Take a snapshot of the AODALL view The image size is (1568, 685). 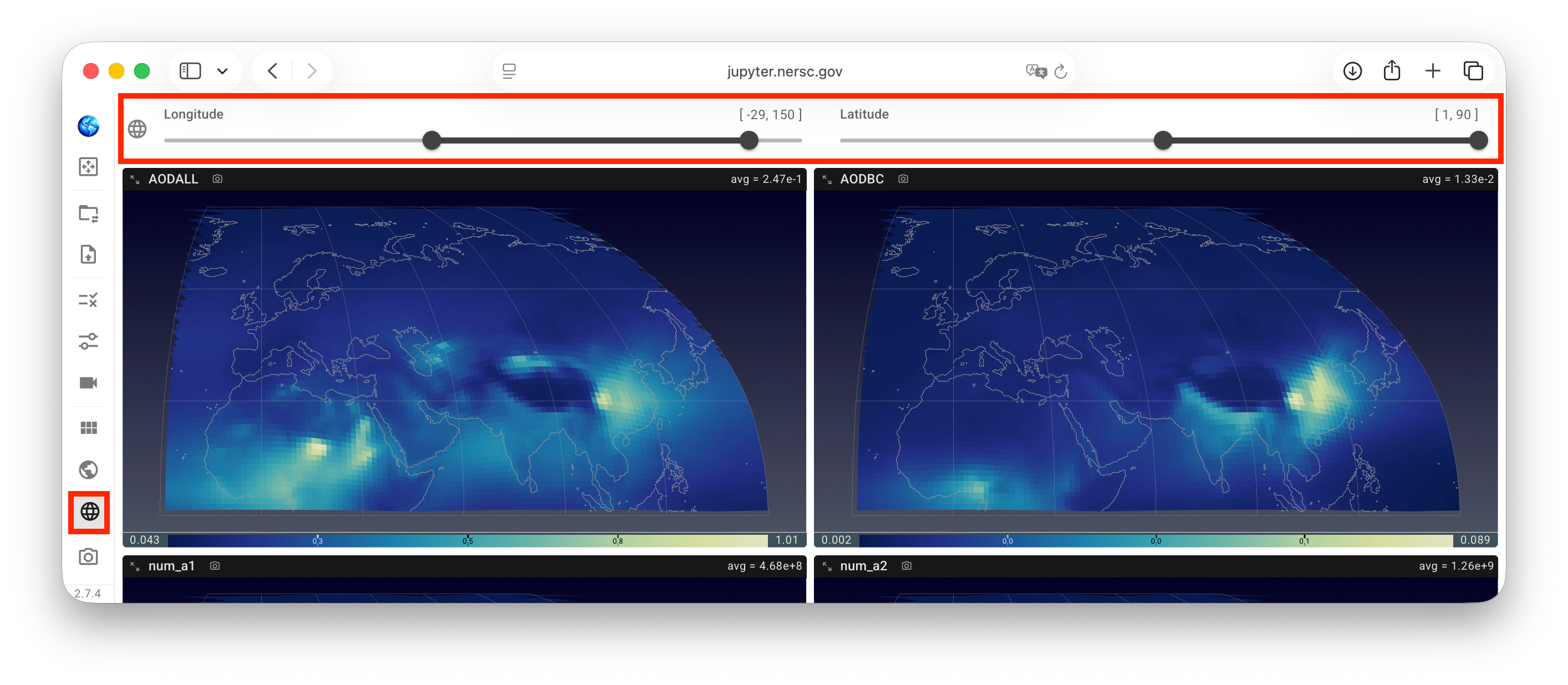coord(217,179)
